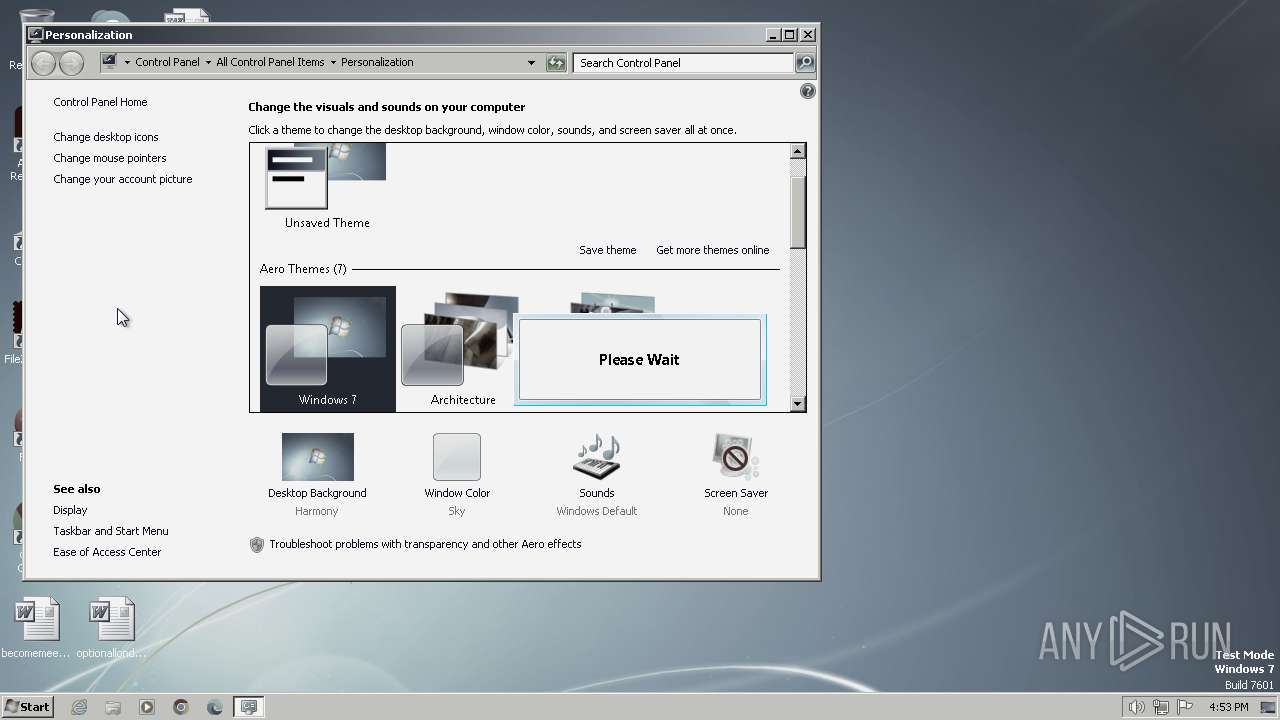Viewport: 1280px width, 720px height.
Task: Click the search magnifier icon
Action: point(805,62)
